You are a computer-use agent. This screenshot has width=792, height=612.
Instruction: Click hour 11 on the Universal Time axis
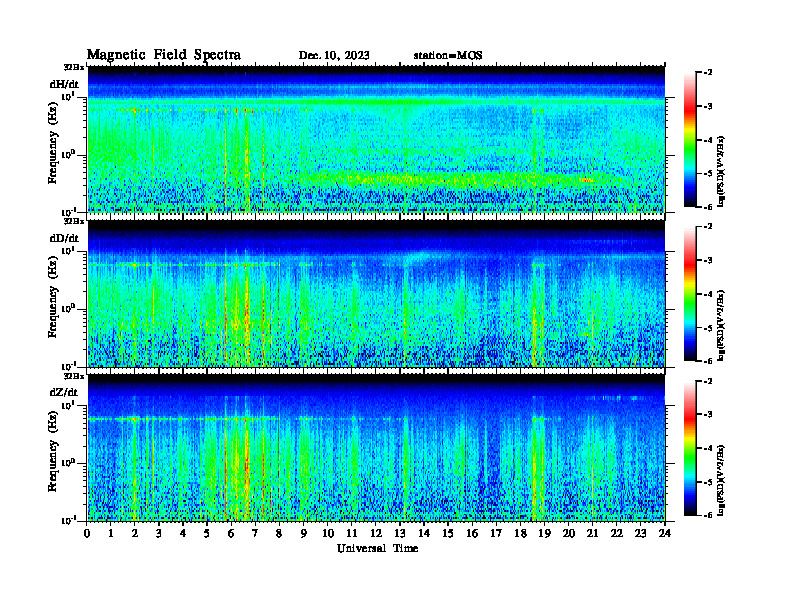(352, 534)
